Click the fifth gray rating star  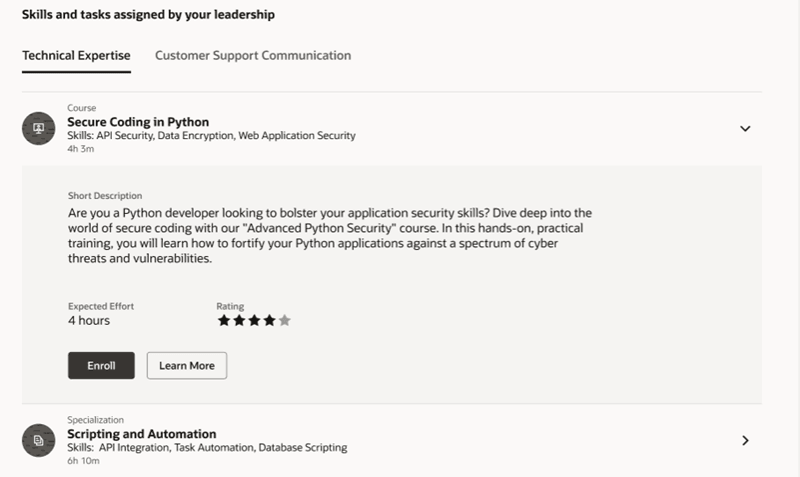pyautogui.click(x=285, y=320)
